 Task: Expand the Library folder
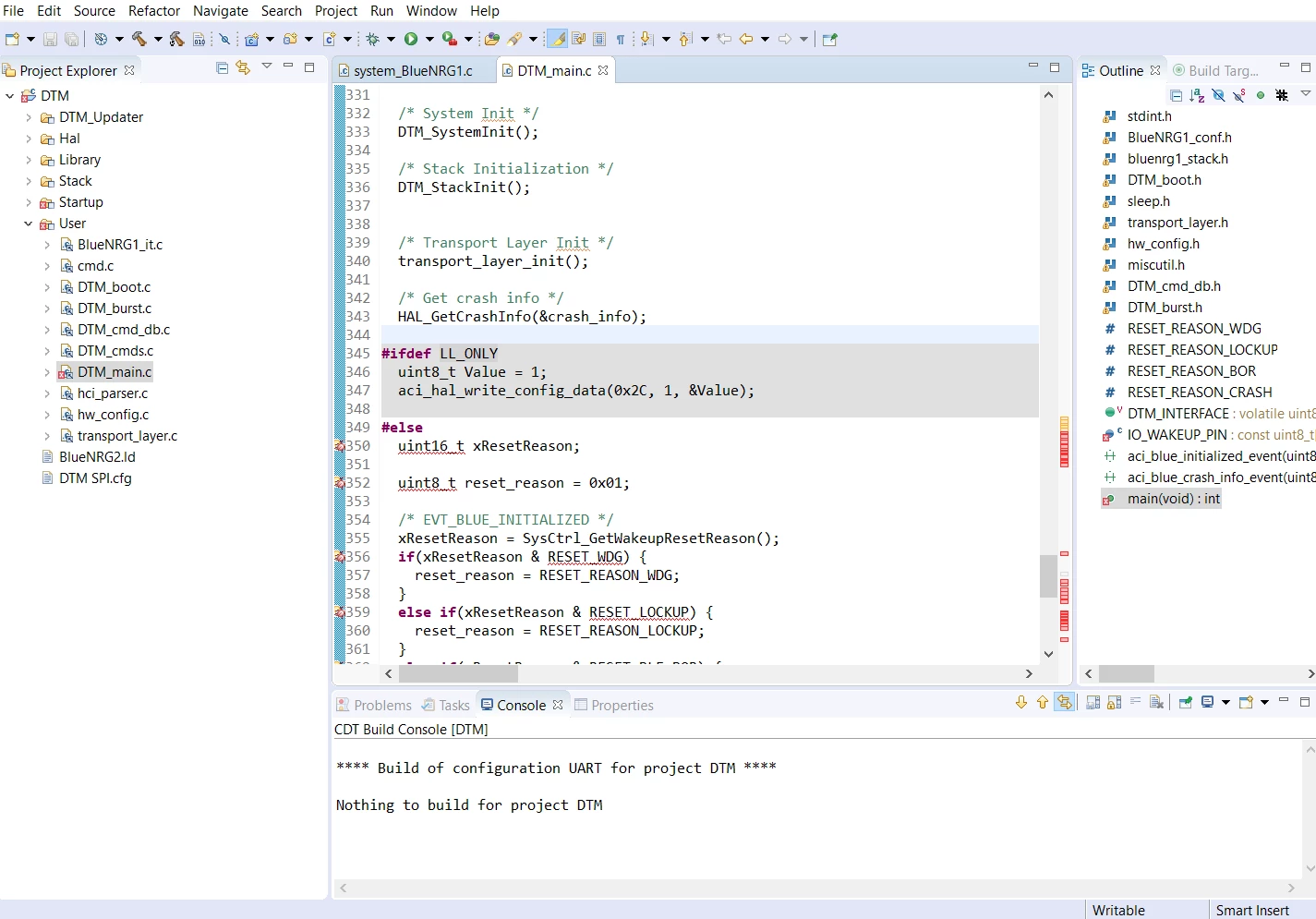(x=29, y=160)
